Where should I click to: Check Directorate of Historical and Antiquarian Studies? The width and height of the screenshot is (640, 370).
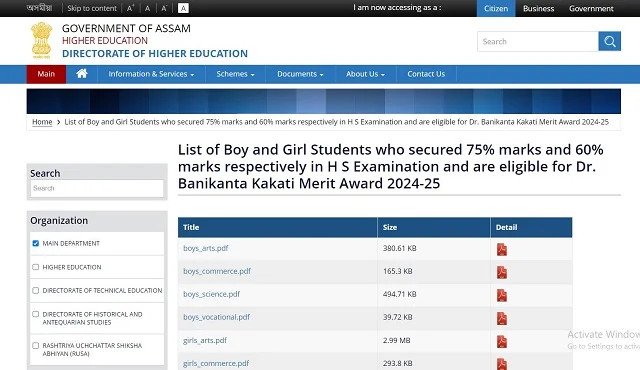[36, 314]
